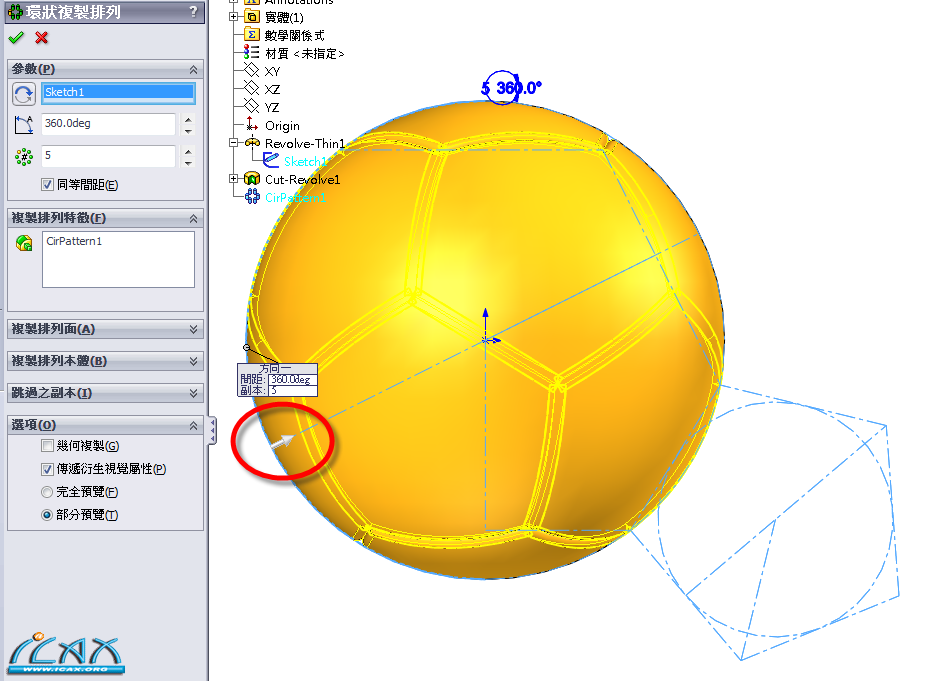Click the instance count icon beside 5

pyautogui.click(x=24, y=157)
